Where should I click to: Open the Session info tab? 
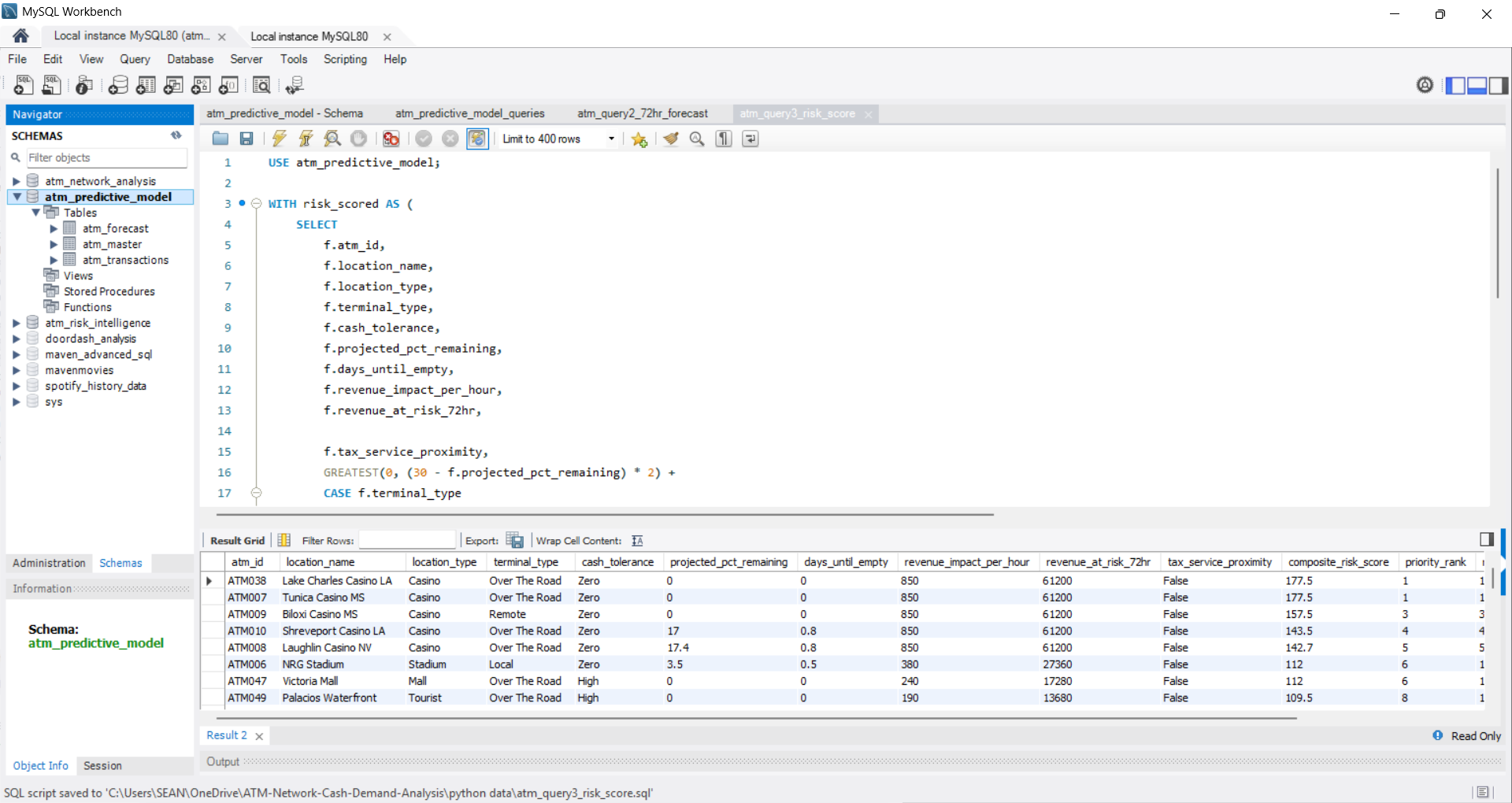coord(102,765)
